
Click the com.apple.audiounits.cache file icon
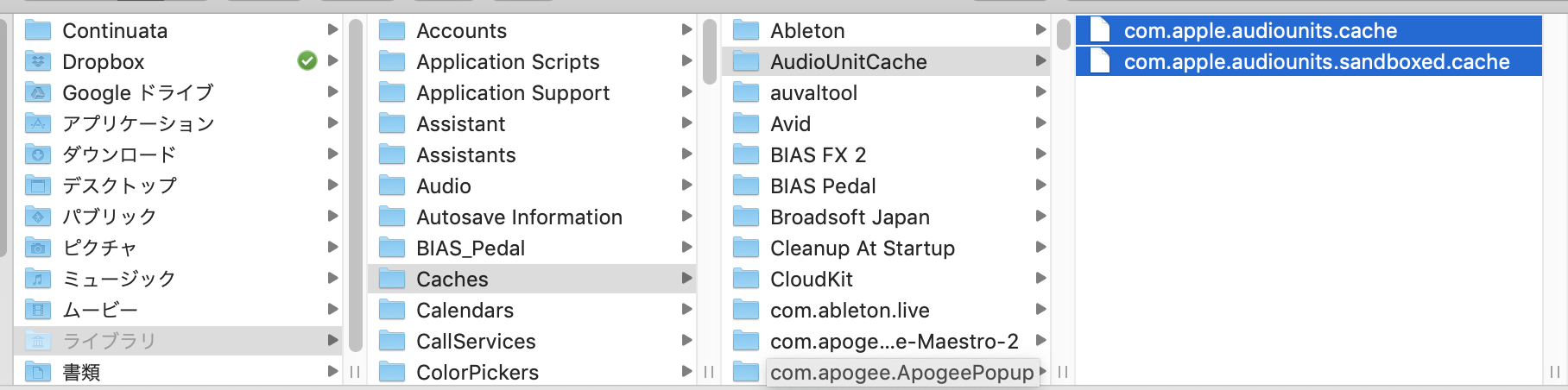pyautogui.click(x=1100, y=30)
